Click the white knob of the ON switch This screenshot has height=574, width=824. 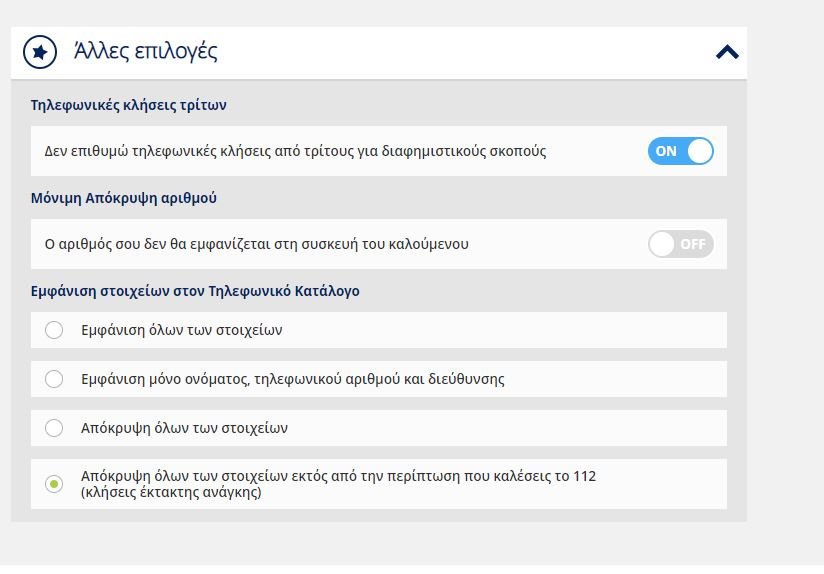(700, 151)
